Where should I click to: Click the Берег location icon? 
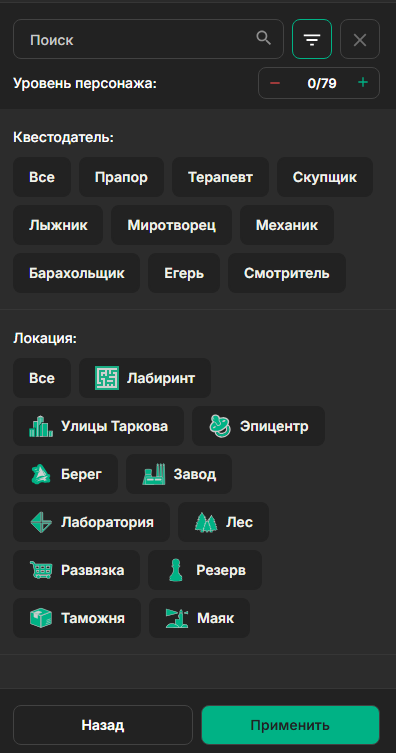point(41,474)
